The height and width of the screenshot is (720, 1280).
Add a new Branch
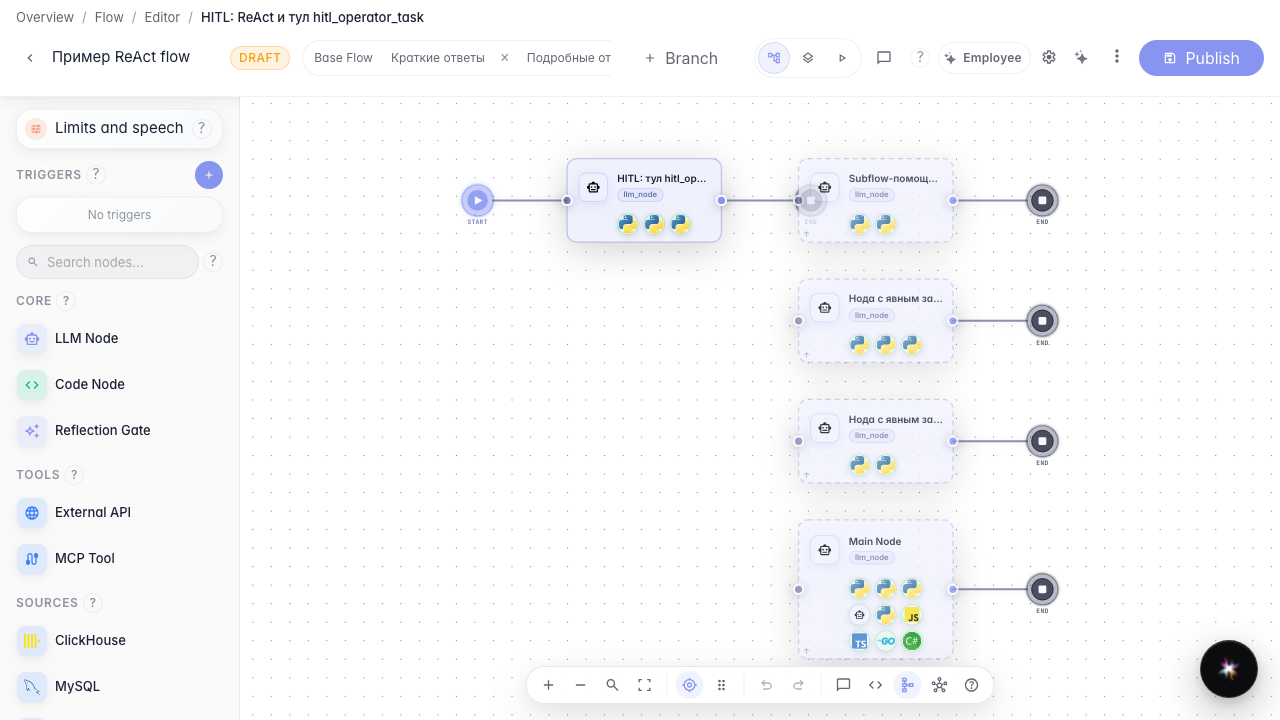(681, 58)
